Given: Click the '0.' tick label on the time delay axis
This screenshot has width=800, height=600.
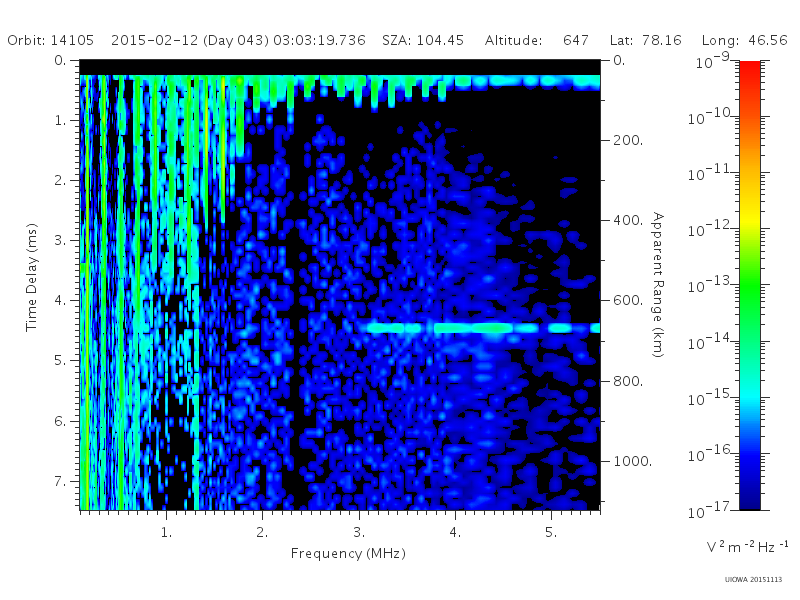Looking at the screenshot, I should 60,61.
